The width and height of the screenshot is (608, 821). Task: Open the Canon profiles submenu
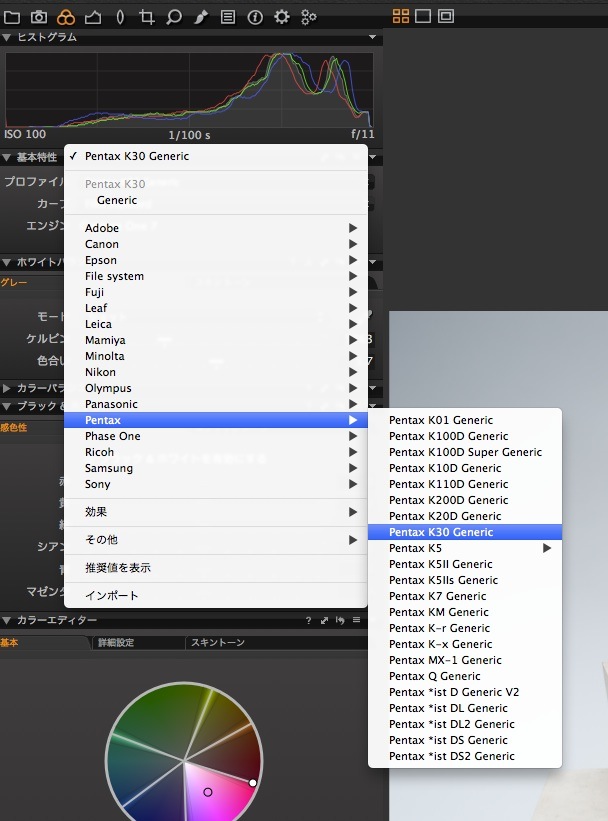coord(216,244)
